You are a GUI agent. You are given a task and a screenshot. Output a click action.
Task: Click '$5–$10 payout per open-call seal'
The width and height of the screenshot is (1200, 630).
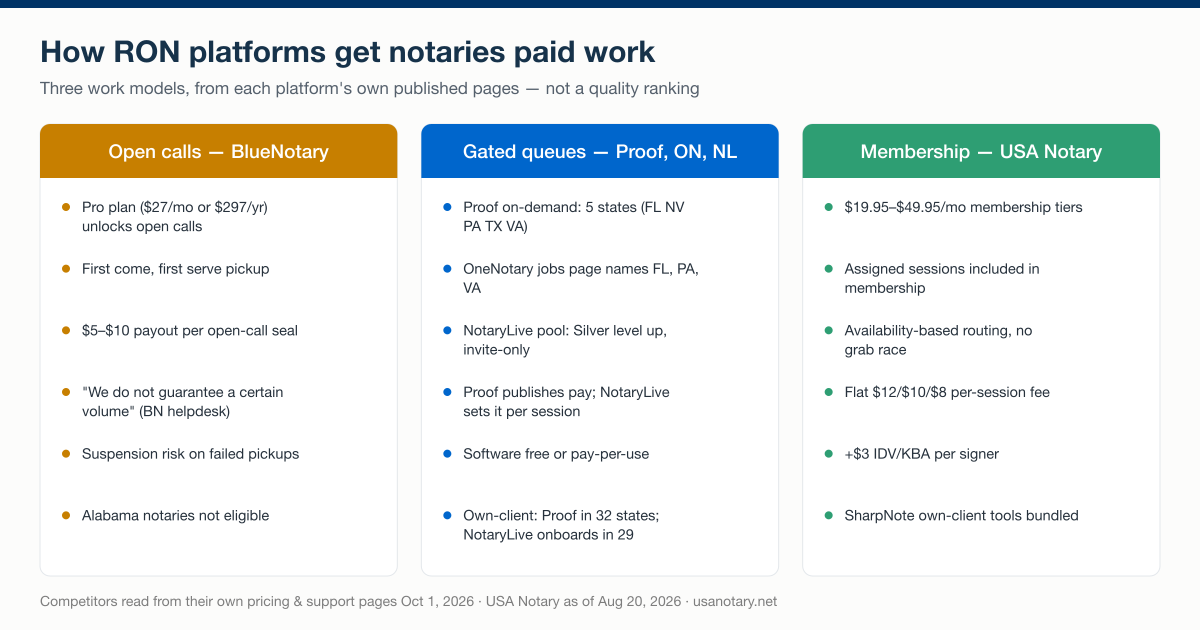(190, 330)
